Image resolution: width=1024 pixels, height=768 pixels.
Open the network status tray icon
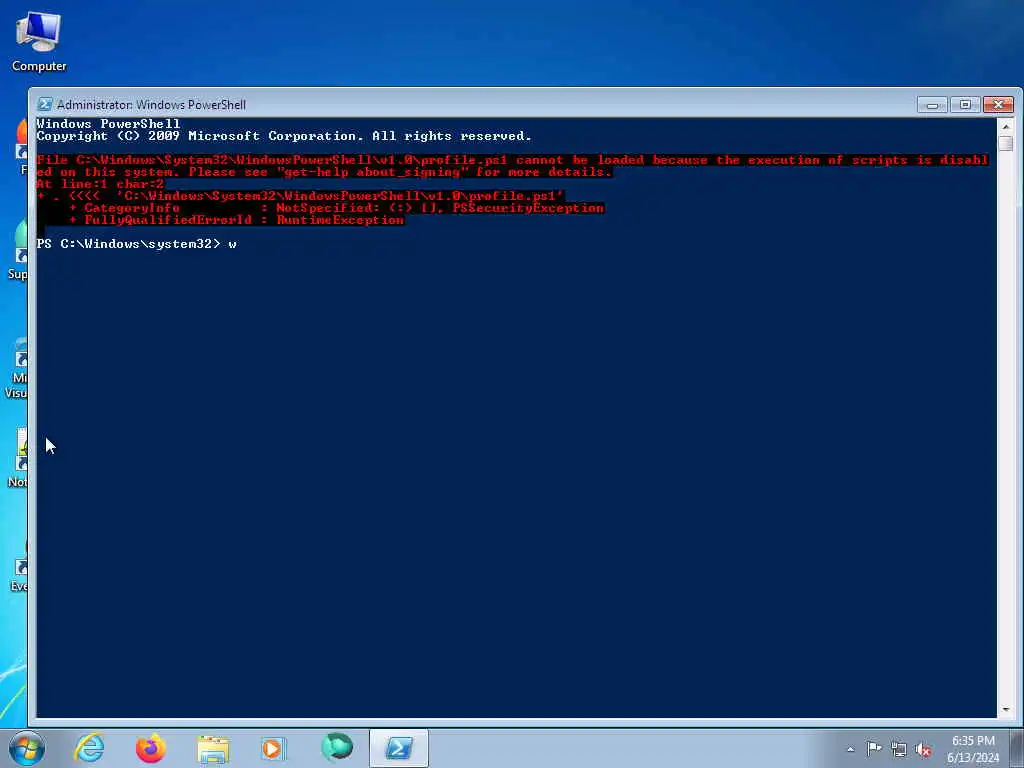pyautogui.click(x=899, y=749)
